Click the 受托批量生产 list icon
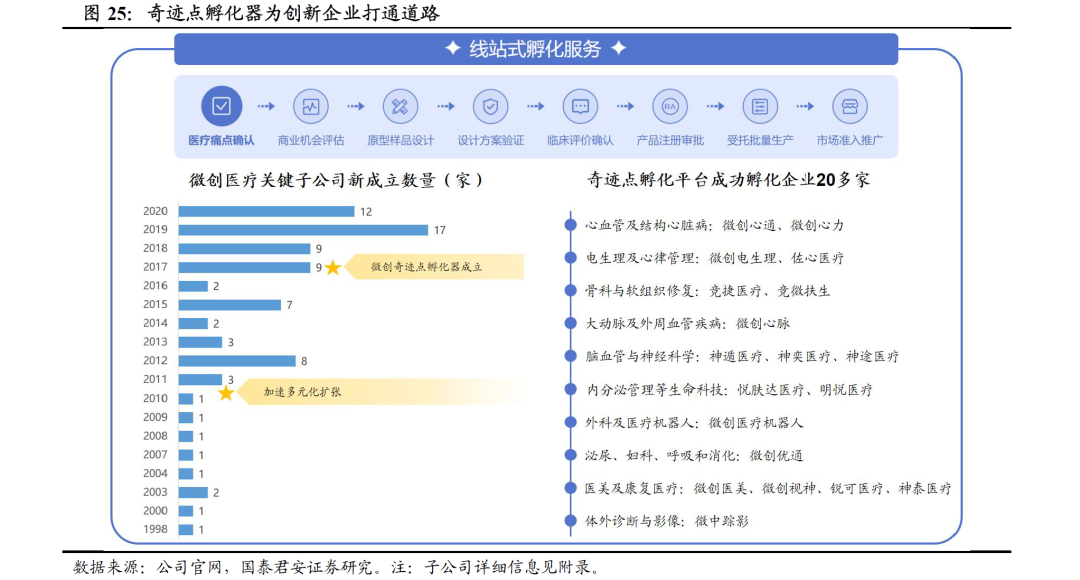 (x=760, y=106)
